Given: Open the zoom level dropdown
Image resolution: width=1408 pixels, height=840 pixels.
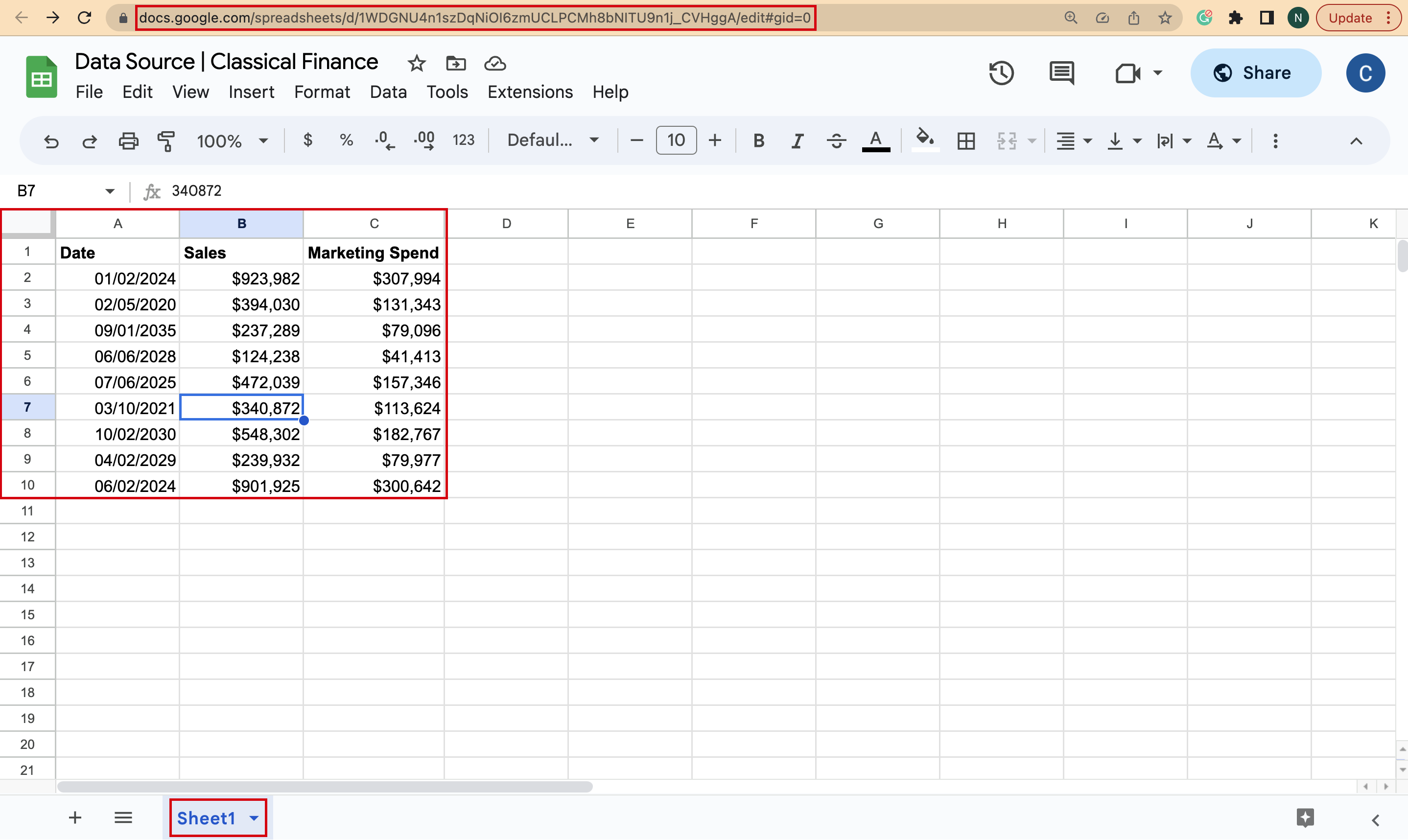Looking at the screenshot, I should coord(232,140).
